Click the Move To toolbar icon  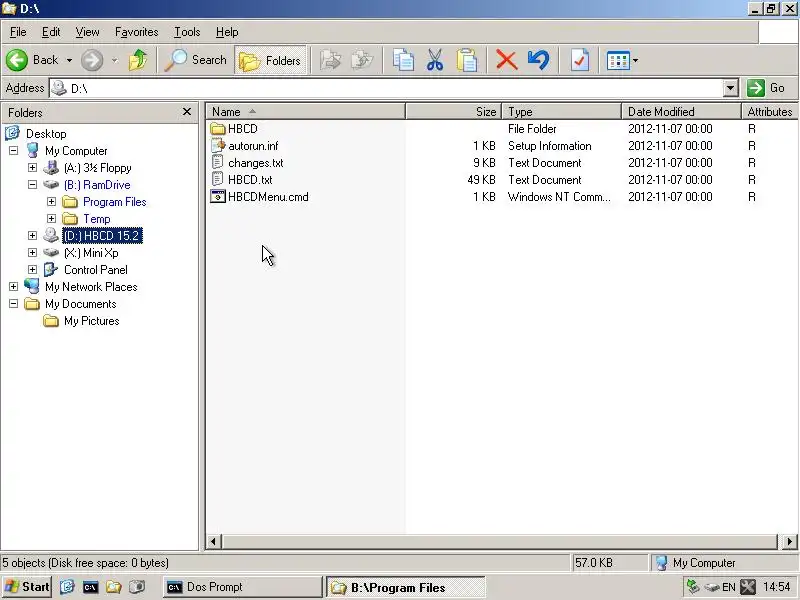tap(331, 60)
